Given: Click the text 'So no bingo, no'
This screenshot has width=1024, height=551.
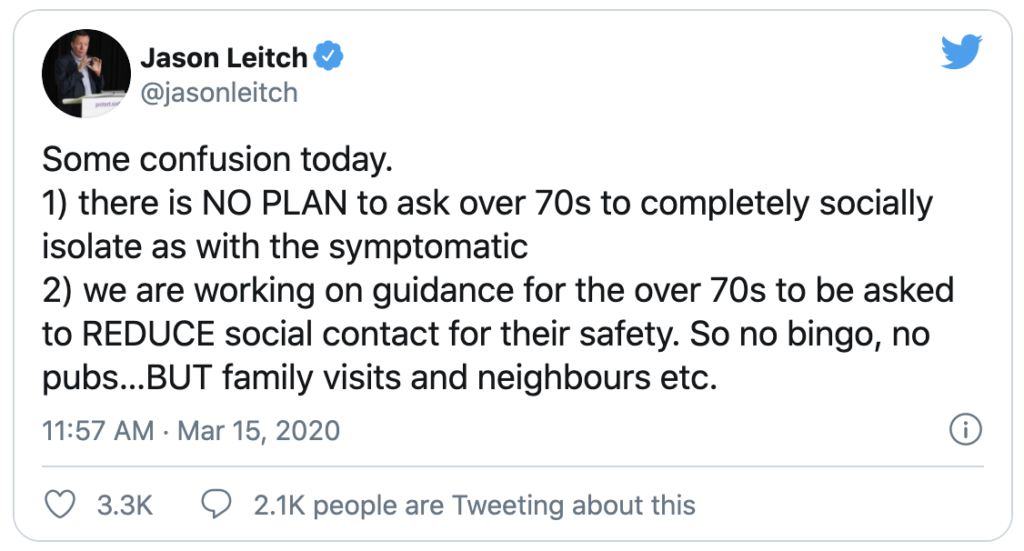Looking at the screenshot, I should 810,334.
